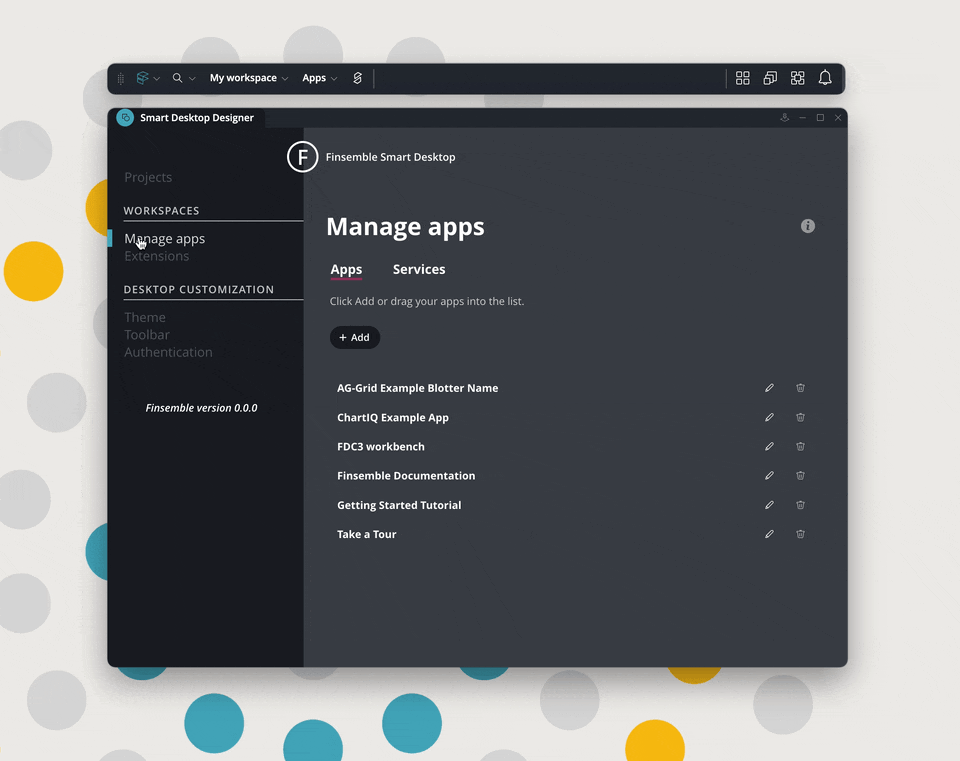Click the Smart Desktop Designer window icon
The width and height of the screenshot is (960, 761).
pos(125,118)
